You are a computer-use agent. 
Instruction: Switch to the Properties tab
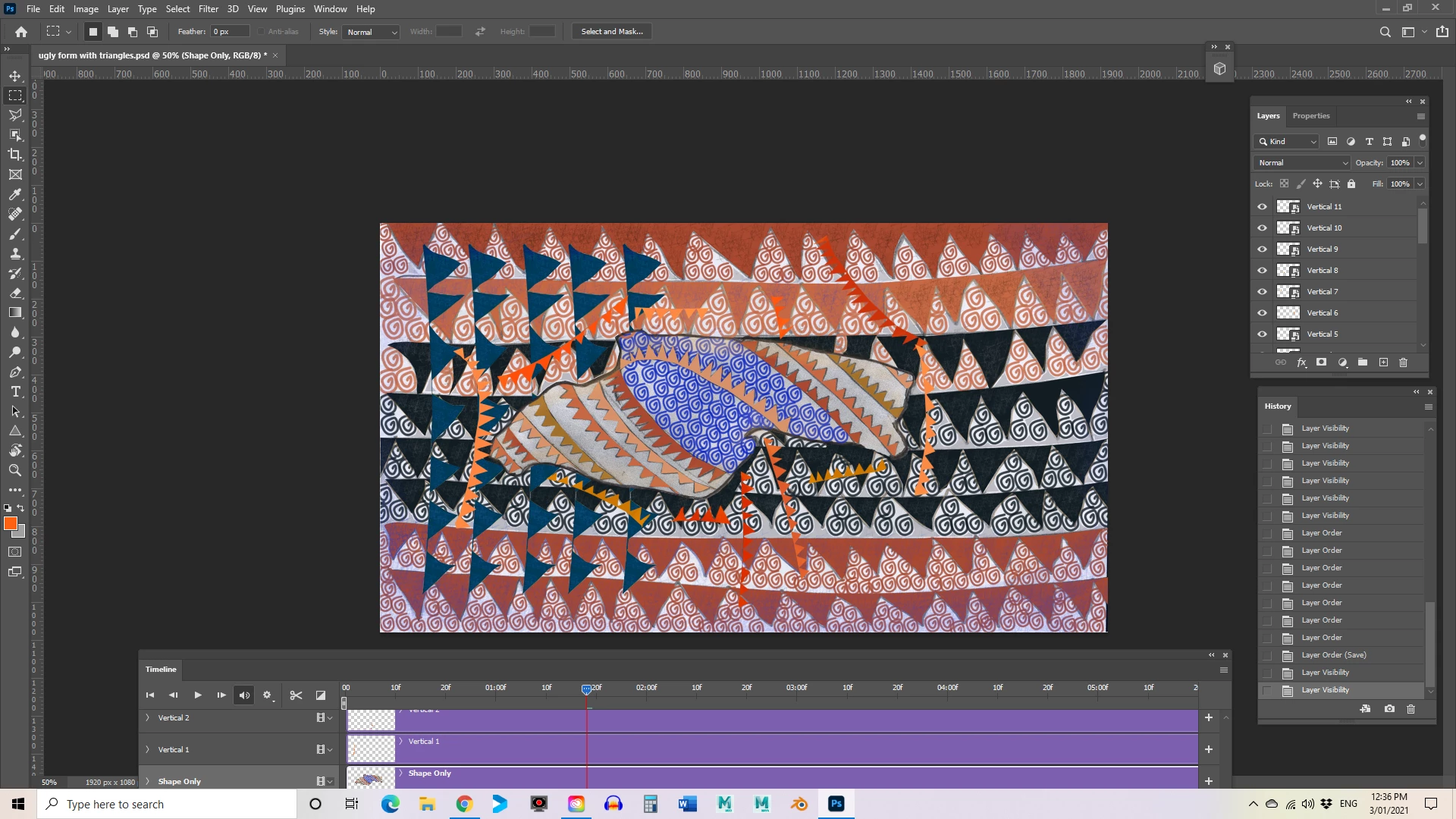pyautogui.click(x=1310, y=116)
